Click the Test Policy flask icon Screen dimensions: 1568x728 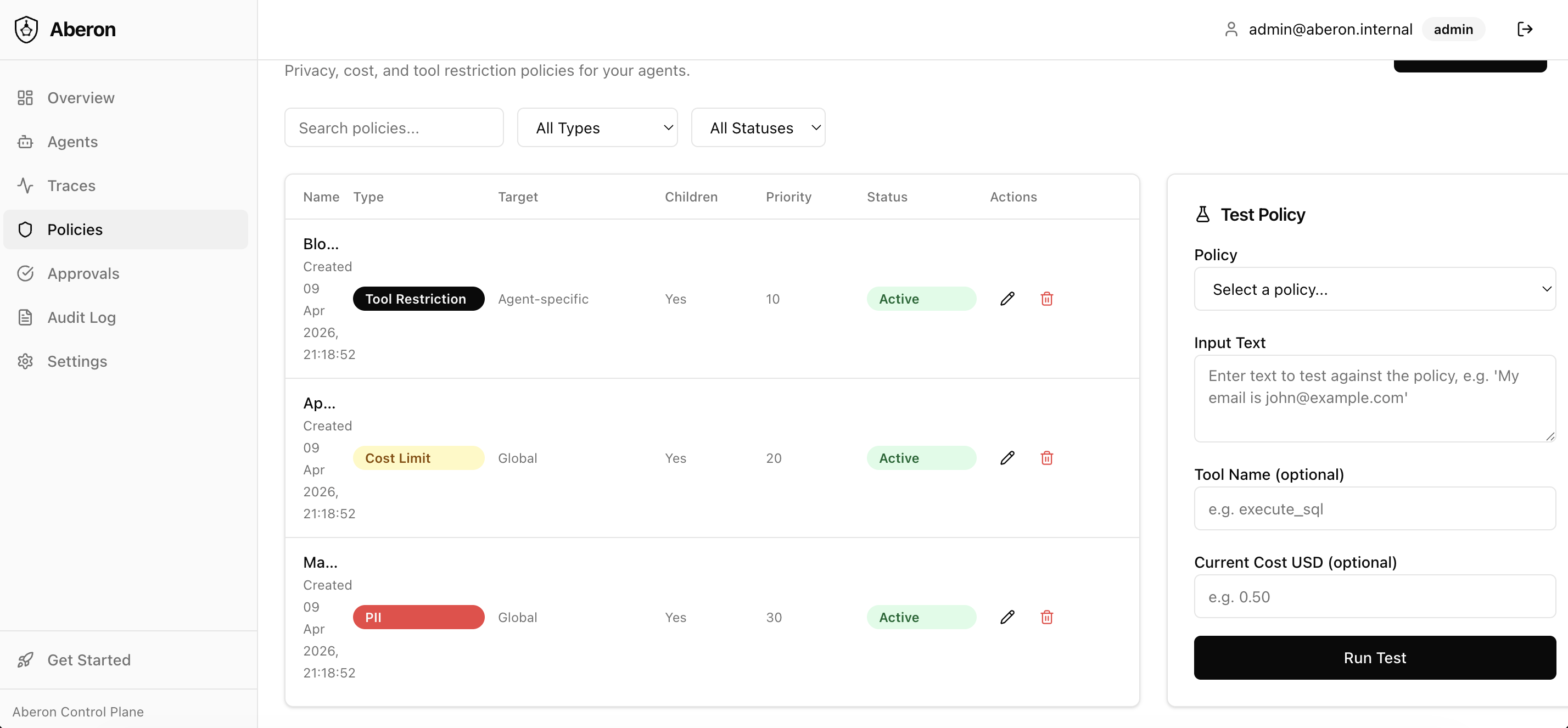click(1203, 214)
